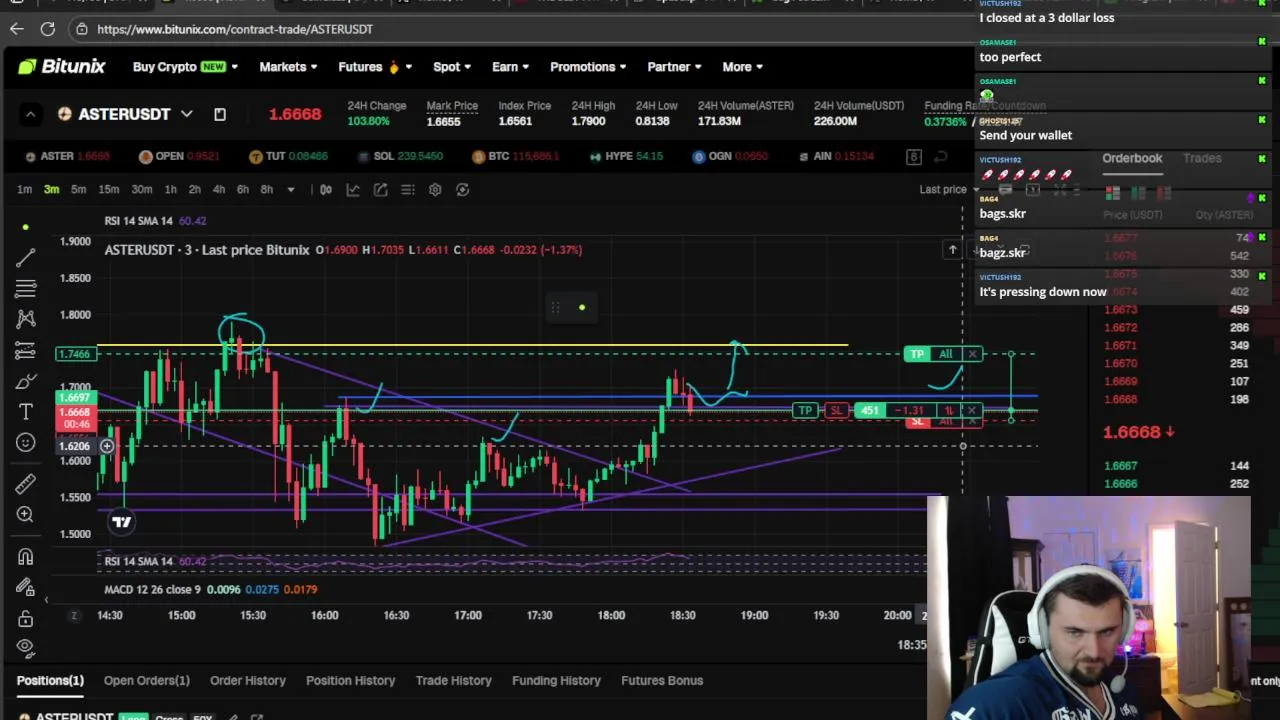Open the Open Orders(1) tab
This screenshot has height=720, width=1280.
coord(146,680)
